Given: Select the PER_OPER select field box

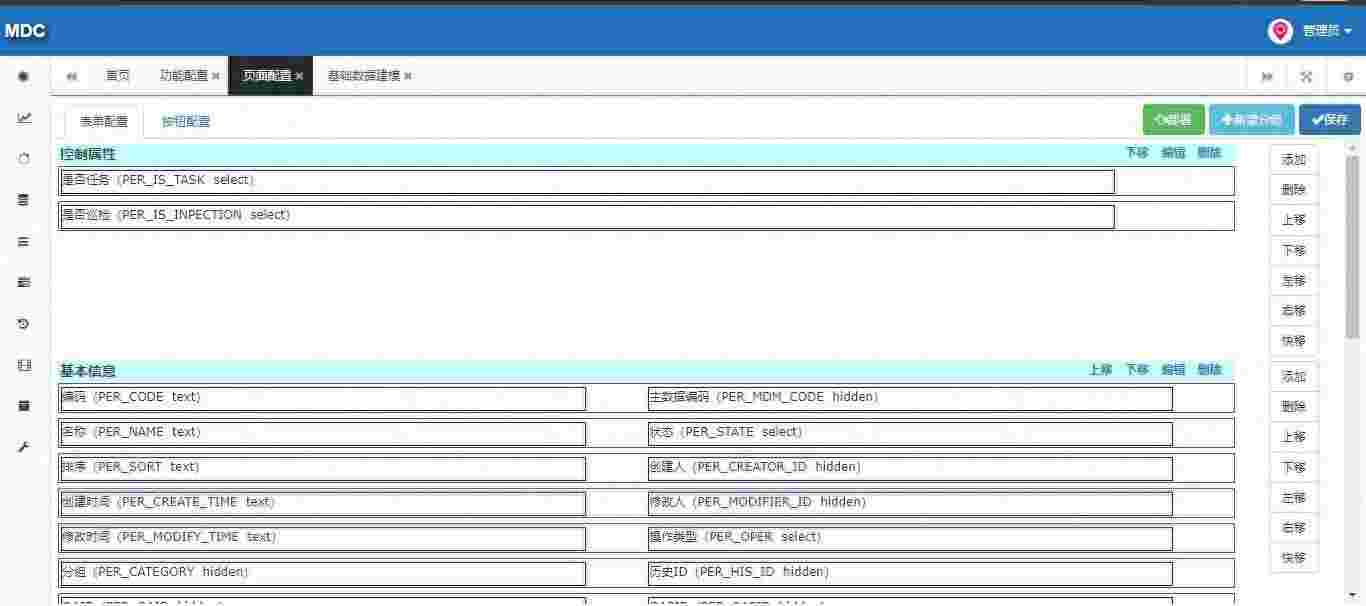Looking at the screenshot, I should click(910, 538).
